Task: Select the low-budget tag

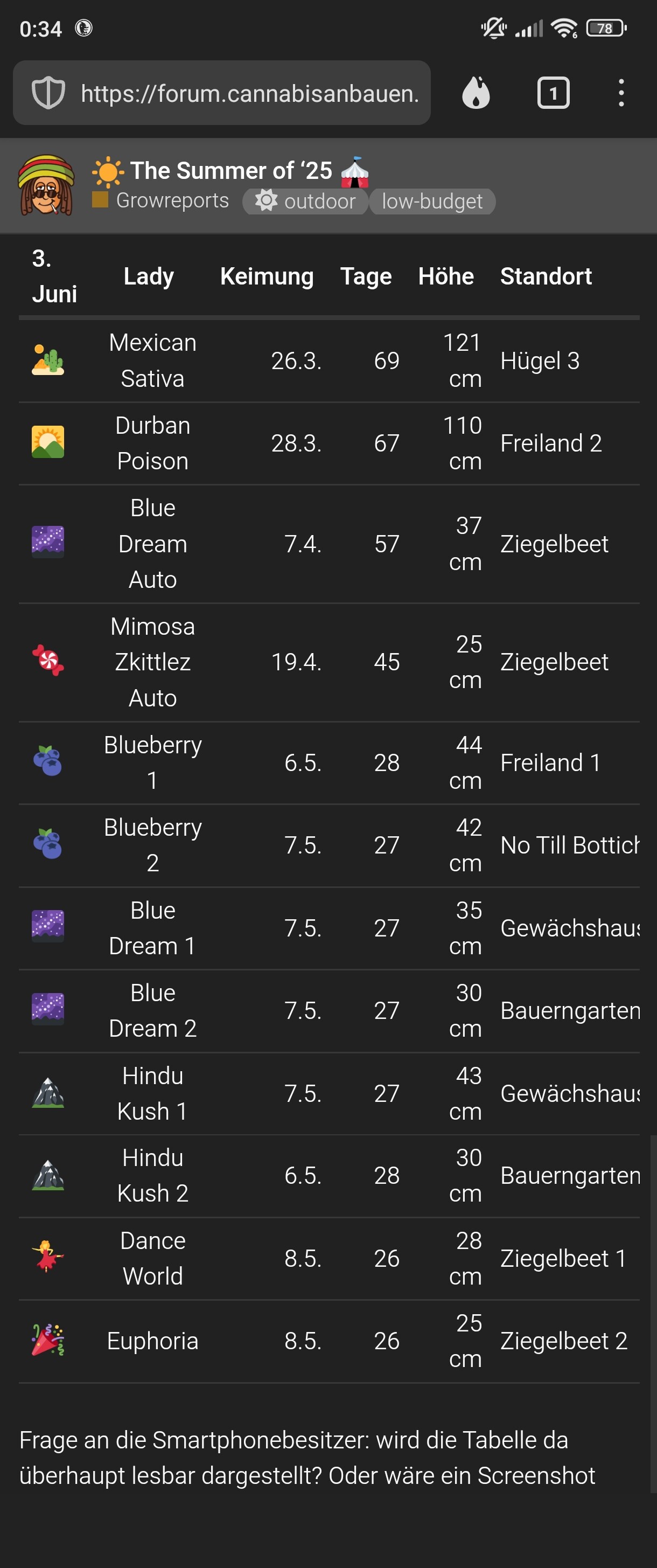Action: click(x=432, y=202)
